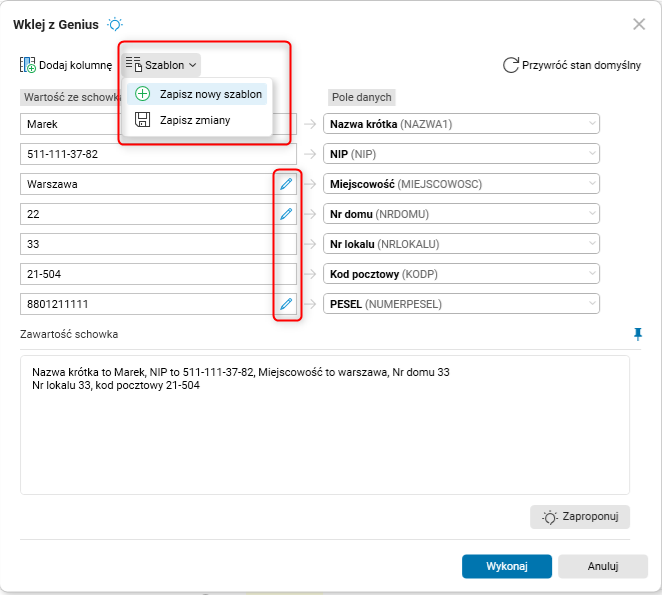The image size is (662, 595).
Task: Click the pencil icon beside Warszawa
Action: [286, 184]
